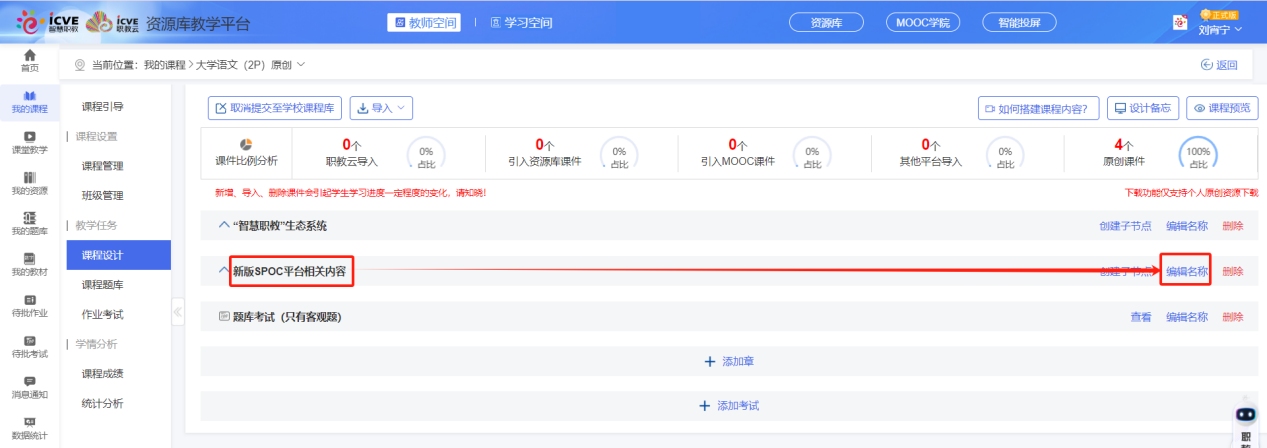Switch to 学习空间 tab
The image size is (1267, 448).
(x=521, y=23)
